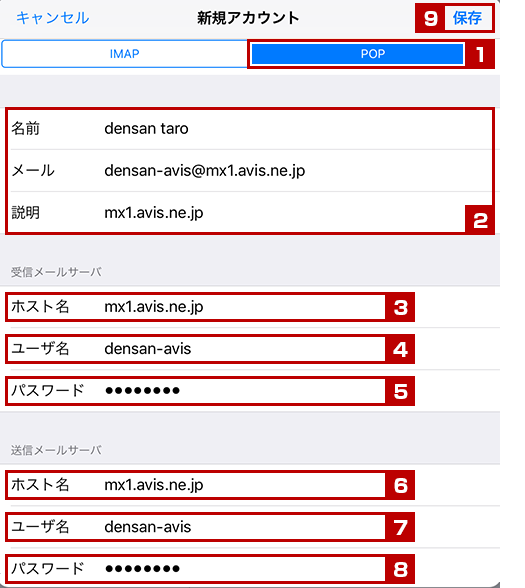Click the red number 6 marker

[400, 486]
